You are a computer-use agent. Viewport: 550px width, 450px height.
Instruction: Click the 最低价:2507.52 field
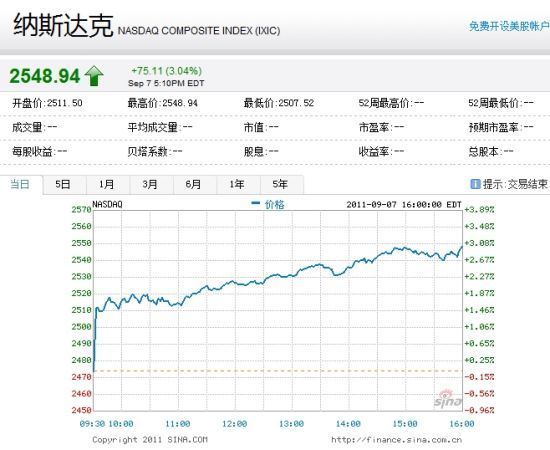click(279, 103)
